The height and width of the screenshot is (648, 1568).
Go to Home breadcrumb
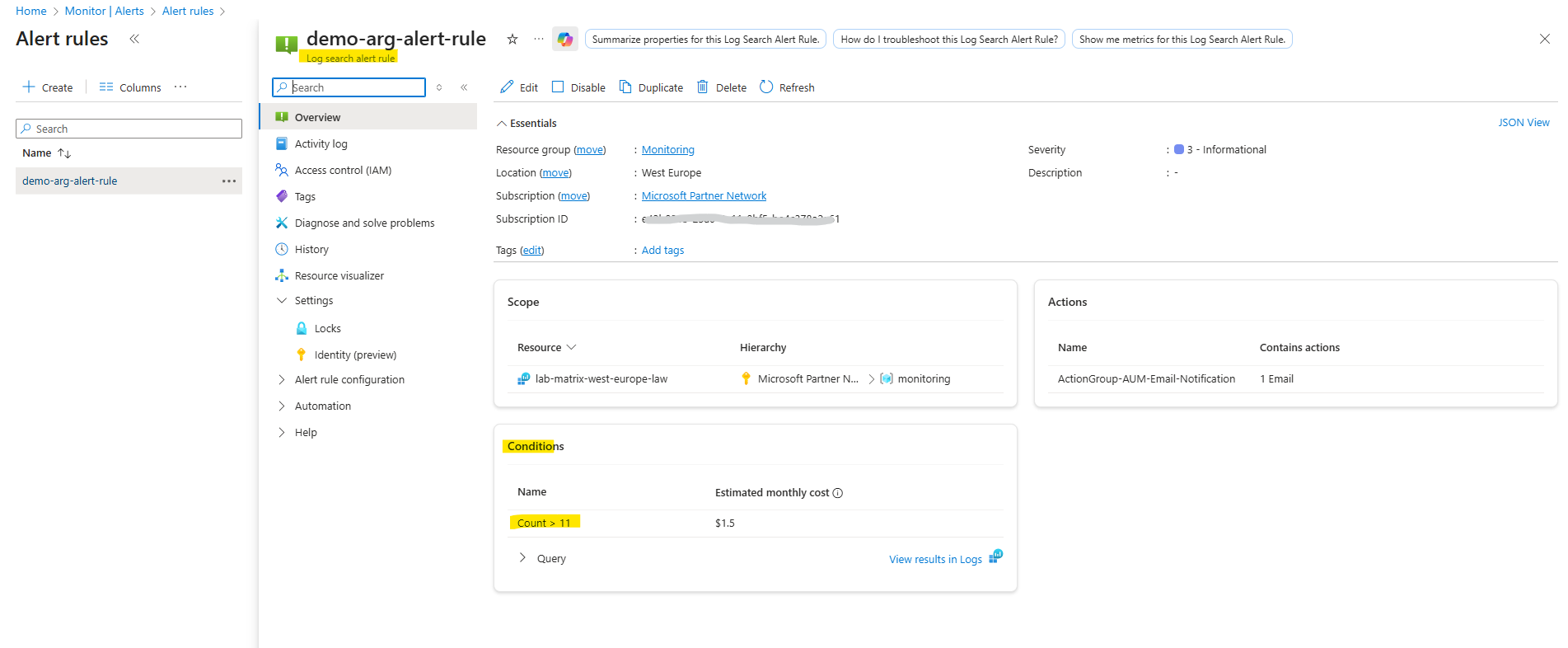coord(31,11)
